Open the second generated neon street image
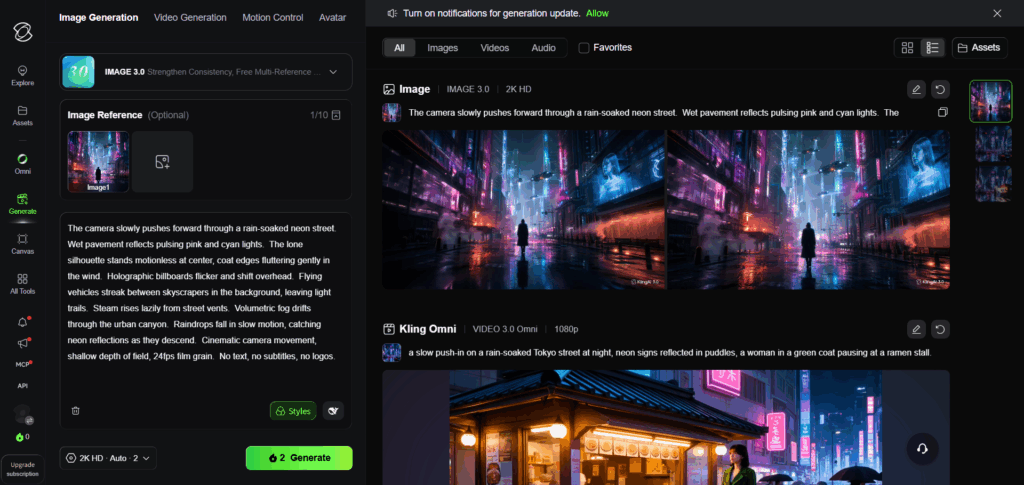The height and width of the screenshot is (485, 1024). coord(808,209)
